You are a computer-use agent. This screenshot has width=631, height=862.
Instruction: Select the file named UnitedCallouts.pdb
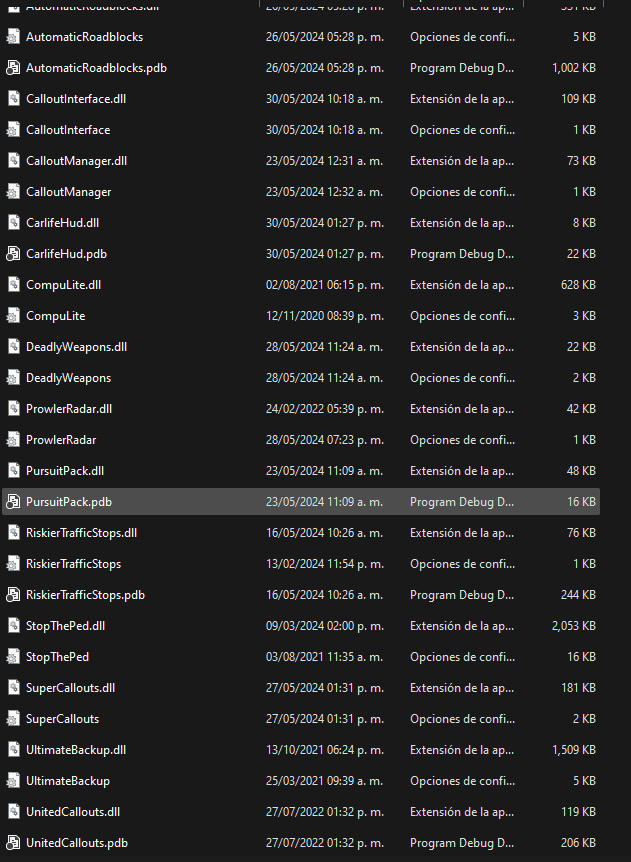(x=77, y=843)
